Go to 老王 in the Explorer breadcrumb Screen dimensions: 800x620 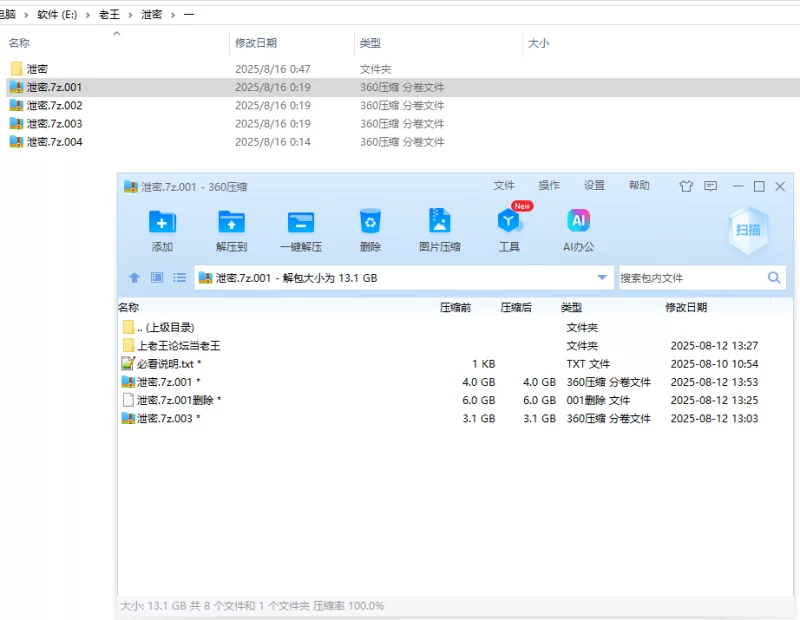tap(109, 15)
